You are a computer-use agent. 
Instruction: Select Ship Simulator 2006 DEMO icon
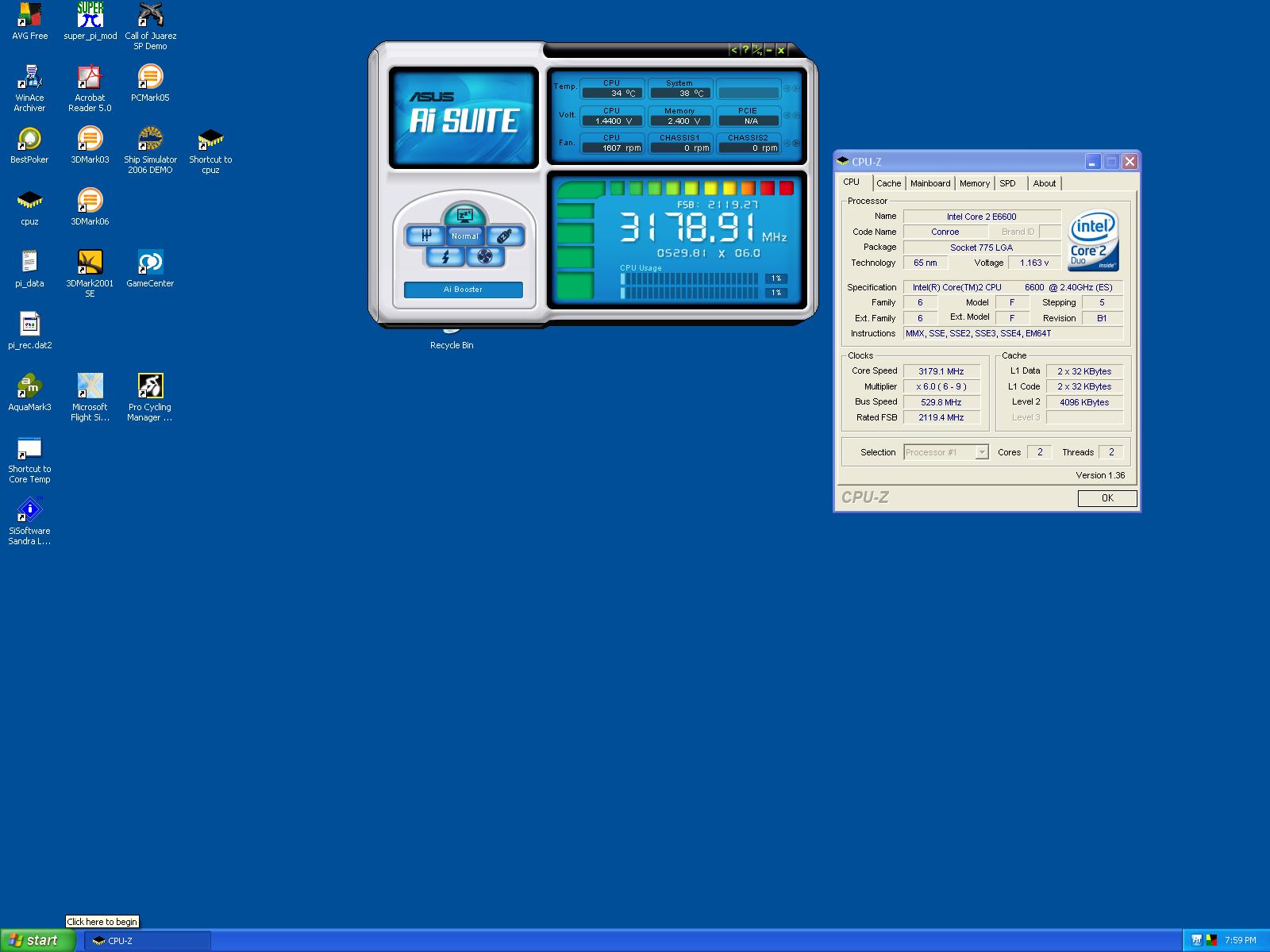click(x=150, y=150)
